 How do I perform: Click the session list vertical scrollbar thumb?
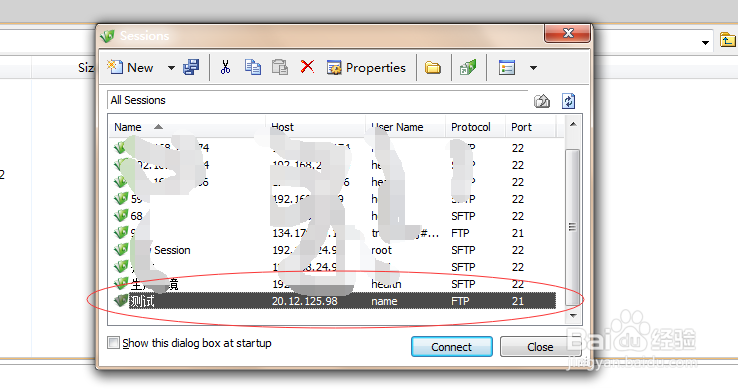[572, 227]
